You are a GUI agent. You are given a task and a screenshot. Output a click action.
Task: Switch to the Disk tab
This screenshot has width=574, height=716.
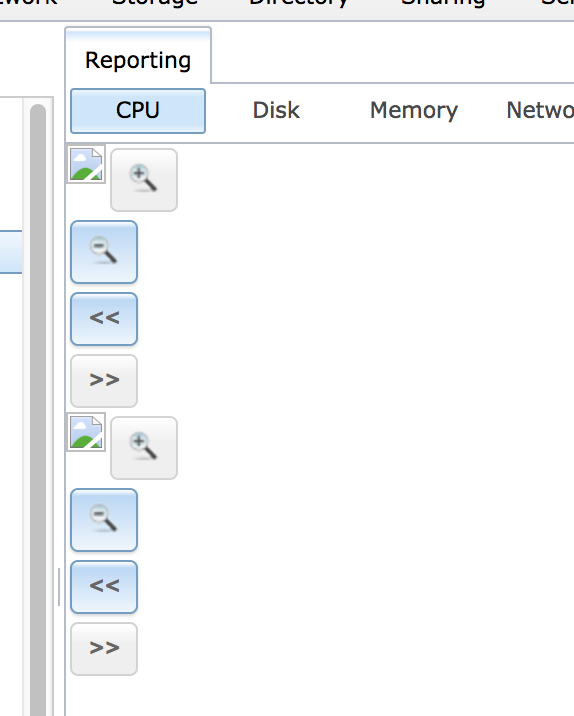(x=276, y=111)
